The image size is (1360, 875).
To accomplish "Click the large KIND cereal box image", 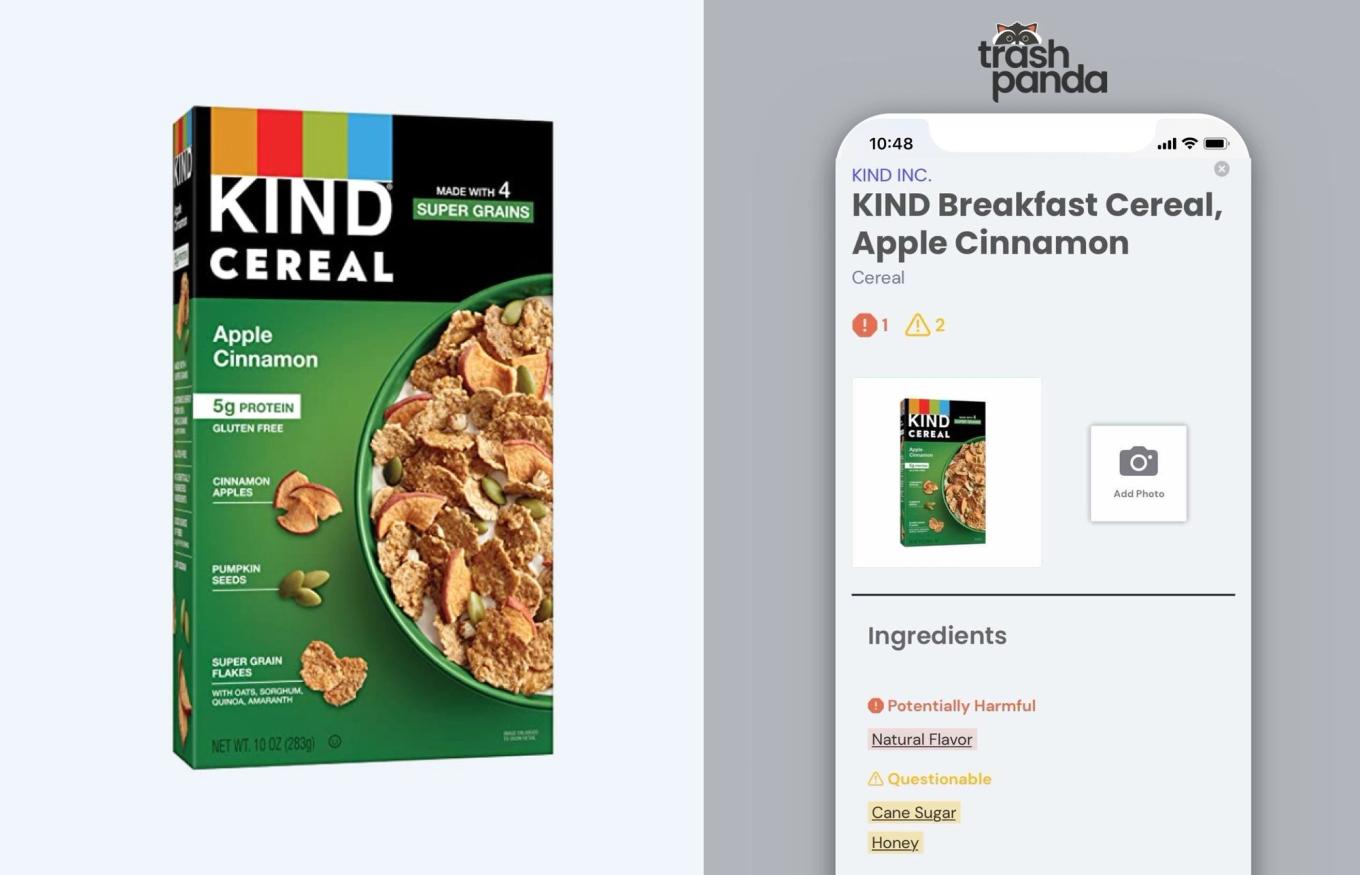I will pos(362,437).
